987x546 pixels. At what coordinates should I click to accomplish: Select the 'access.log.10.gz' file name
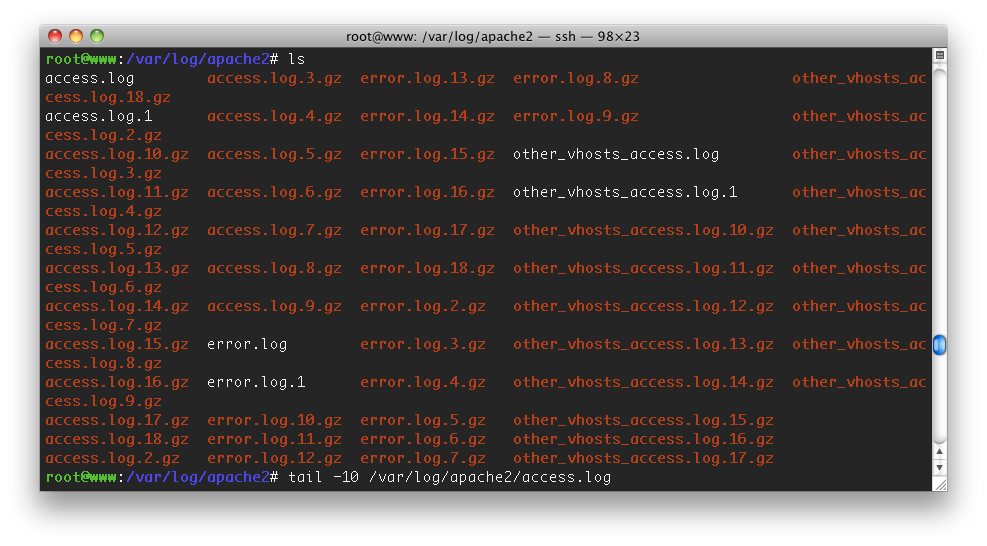point(116,154)
